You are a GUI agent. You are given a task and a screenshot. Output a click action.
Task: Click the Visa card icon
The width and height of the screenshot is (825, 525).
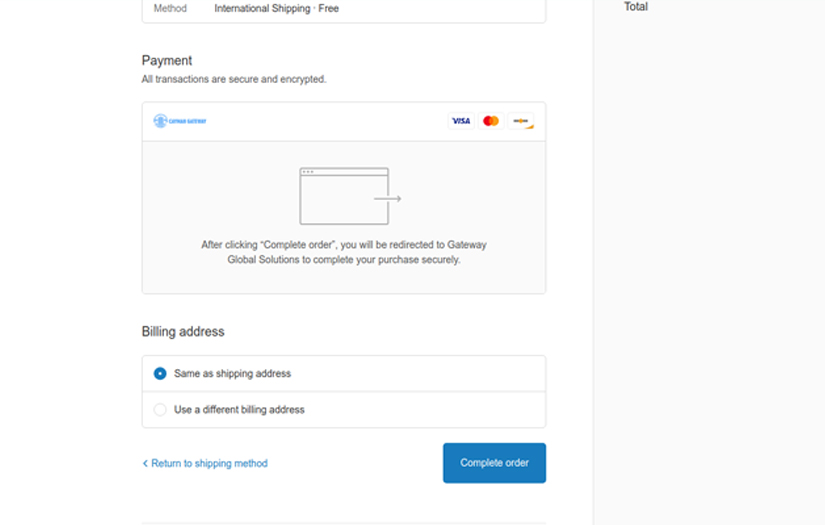click(x=460, y=121)
